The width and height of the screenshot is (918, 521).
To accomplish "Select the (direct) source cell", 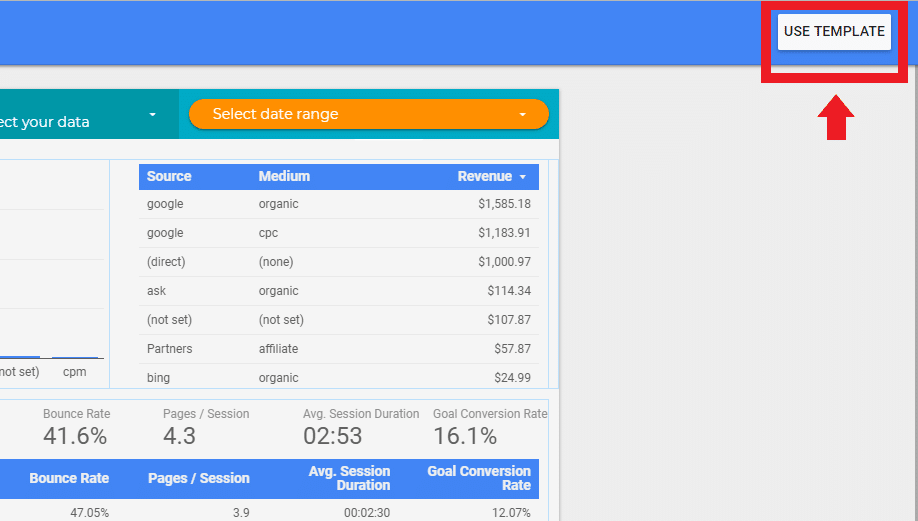I will pyautogui.click(x=166, y=262).
